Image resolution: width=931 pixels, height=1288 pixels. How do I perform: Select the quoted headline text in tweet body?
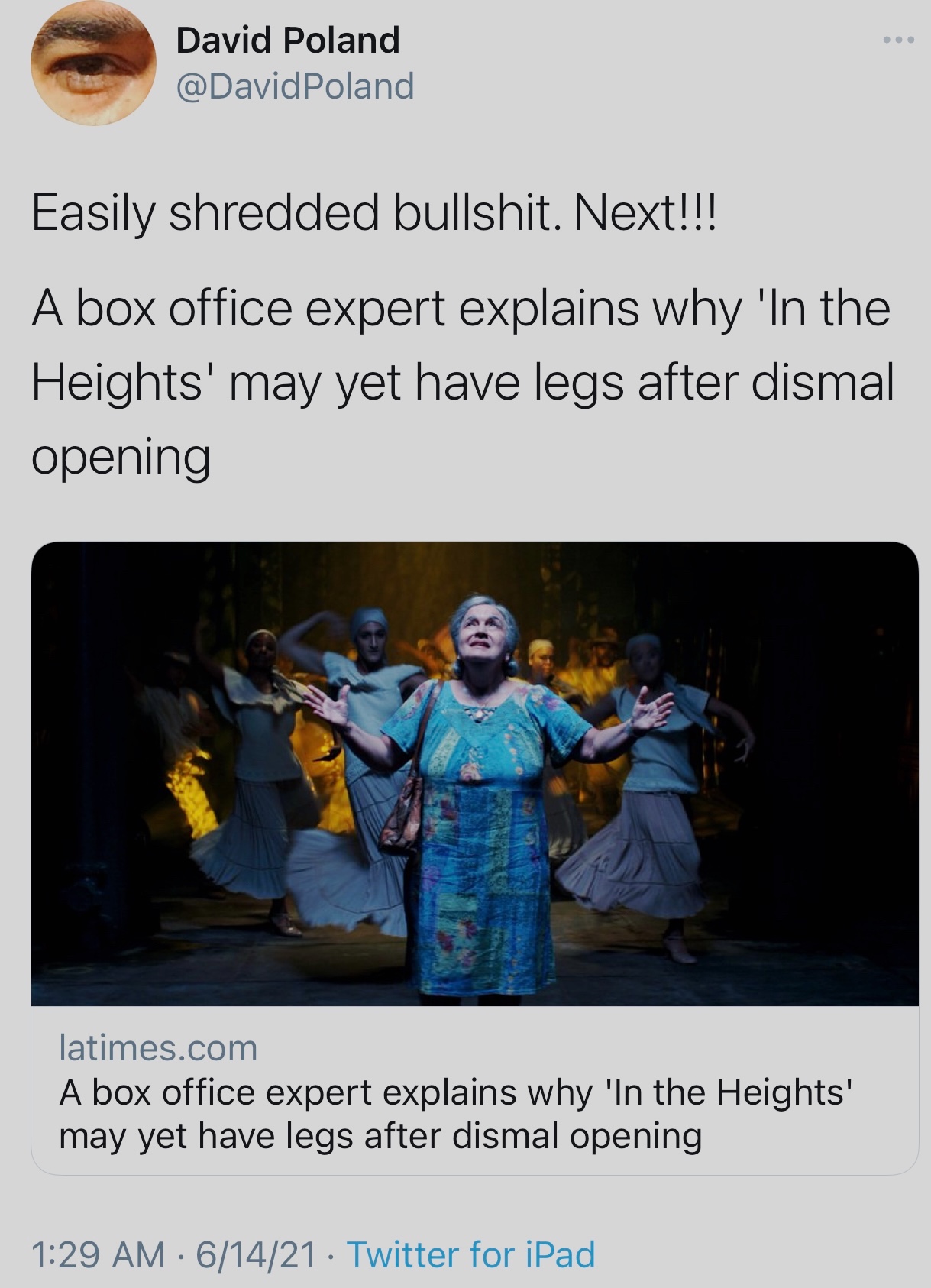(x=463, y=383)
